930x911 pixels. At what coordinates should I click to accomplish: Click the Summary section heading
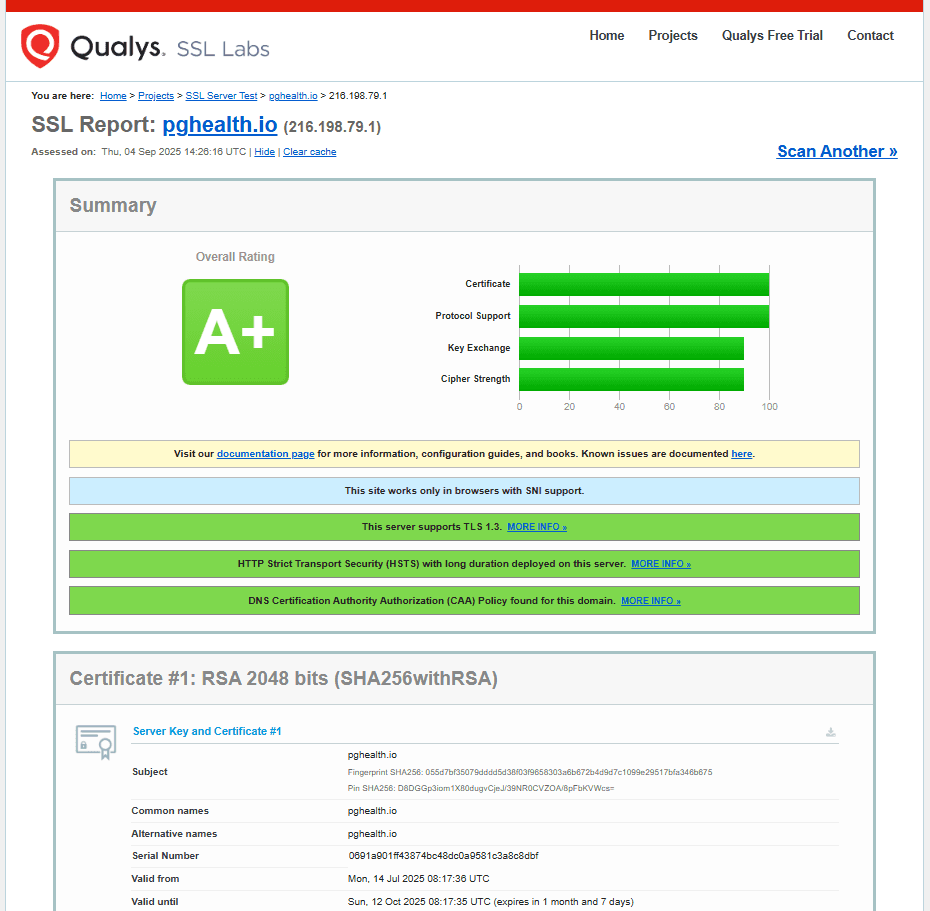pos(113,205)
